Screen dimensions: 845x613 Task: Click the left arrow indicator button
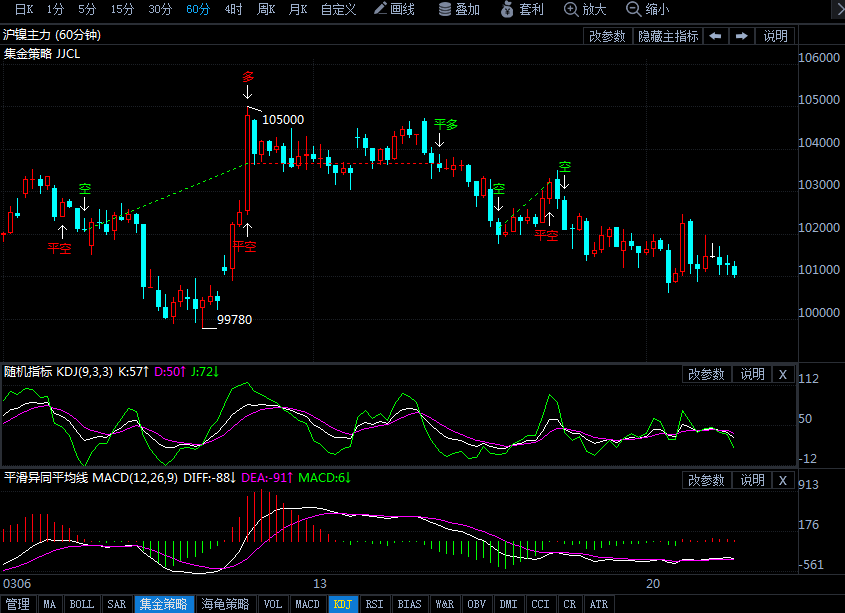(715, 36)
